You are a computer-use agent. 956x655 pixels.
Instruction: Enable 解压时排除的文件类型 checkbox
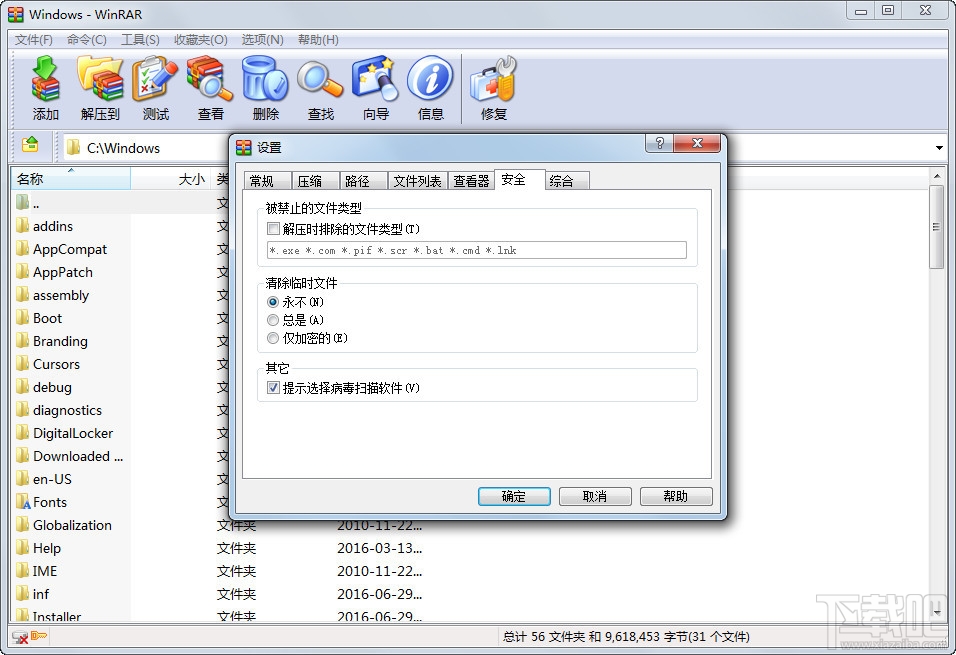pyautogui.click(x=273, y=229)
